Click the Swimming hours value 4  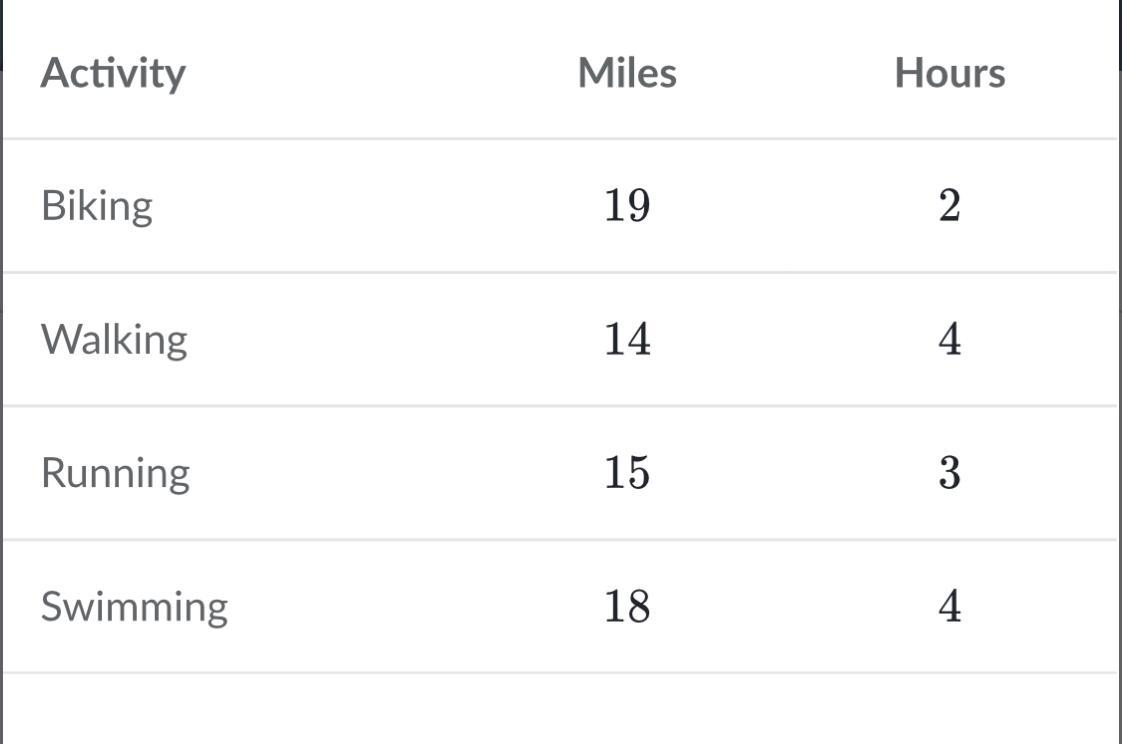click(x=949, y=606)
